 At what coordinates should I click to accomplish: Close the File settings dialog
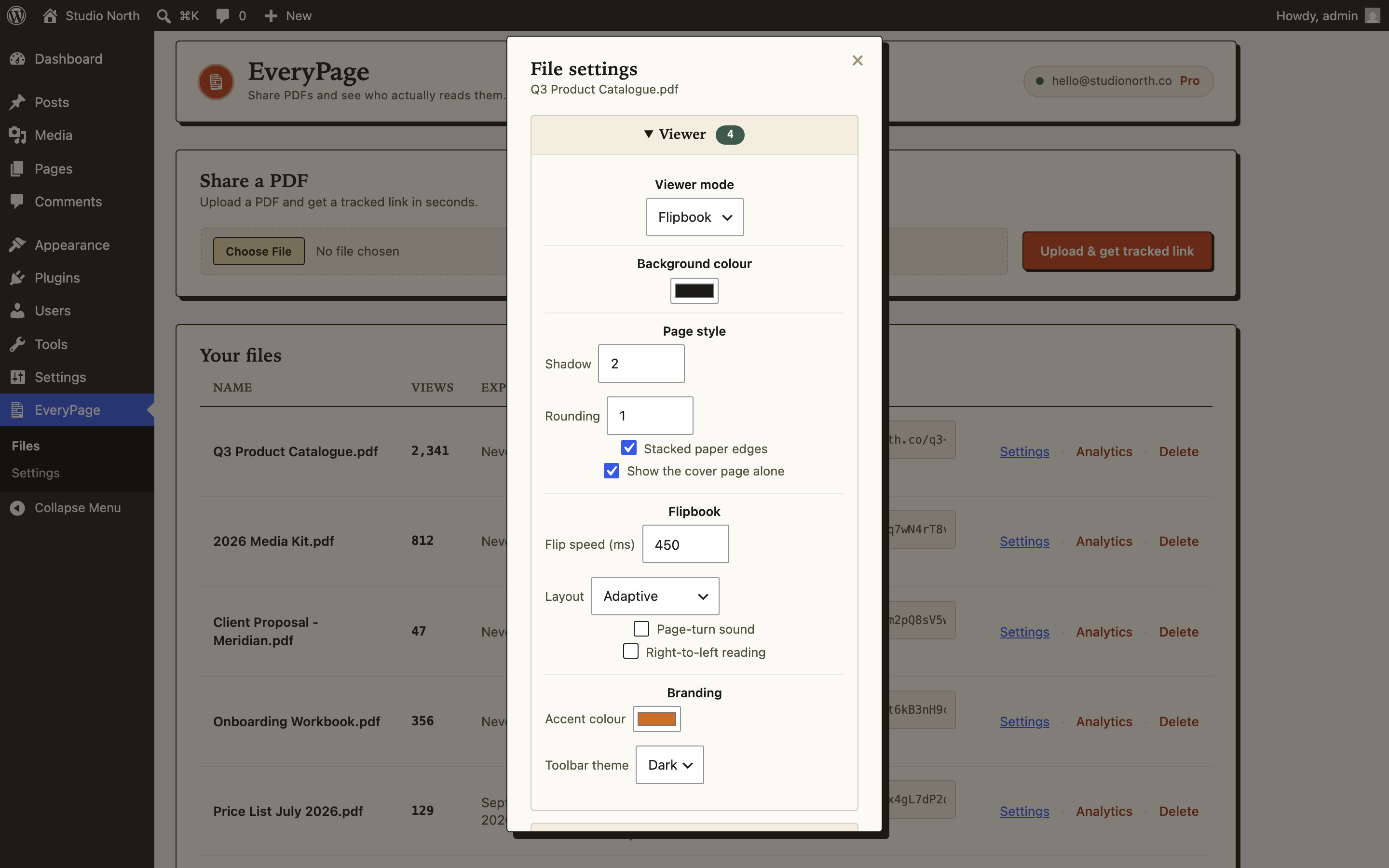tap(858, 60)
